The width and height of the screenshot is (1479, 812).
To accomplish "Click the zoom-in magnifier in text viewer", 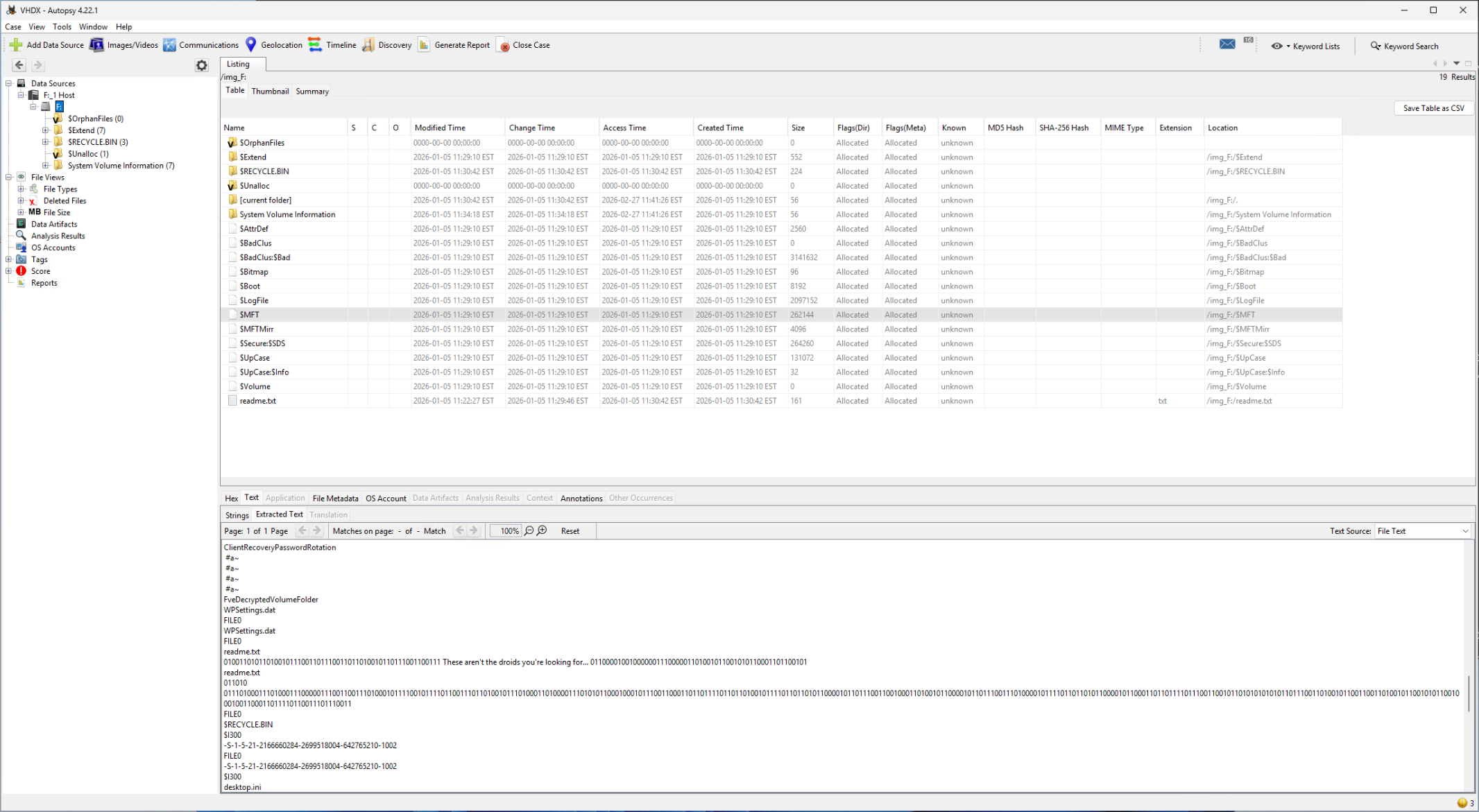I will pyautogui.click(x=542, y=530).
